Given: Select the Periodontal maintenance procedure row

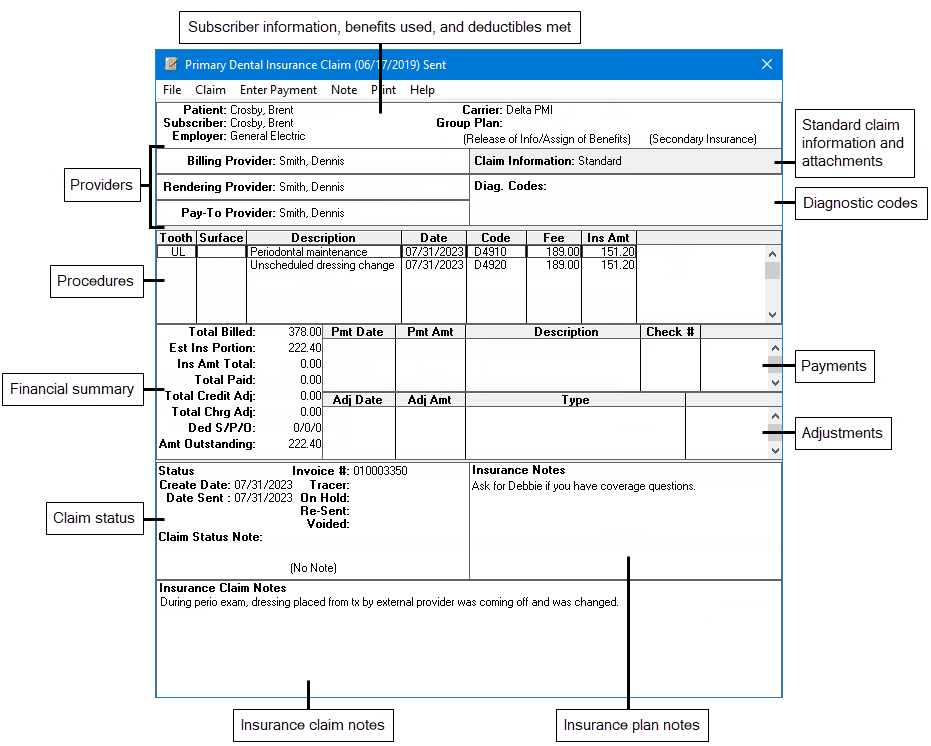Looking at the screenshot, I should point(397,252).
